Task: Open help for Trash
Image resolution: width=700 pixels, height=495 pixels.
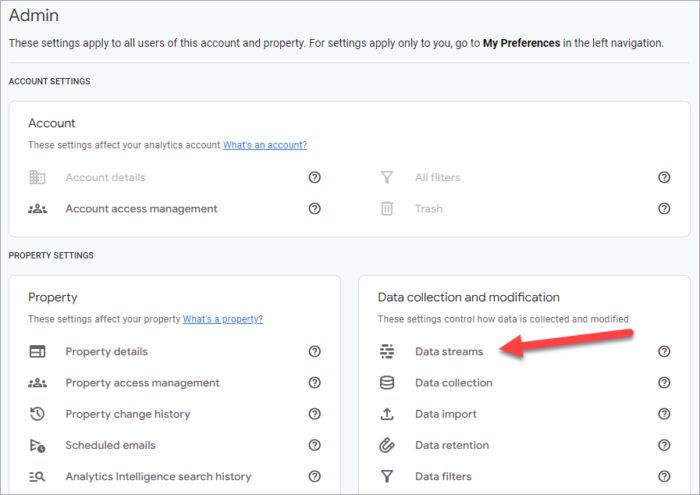Action: tap(664, 209)
